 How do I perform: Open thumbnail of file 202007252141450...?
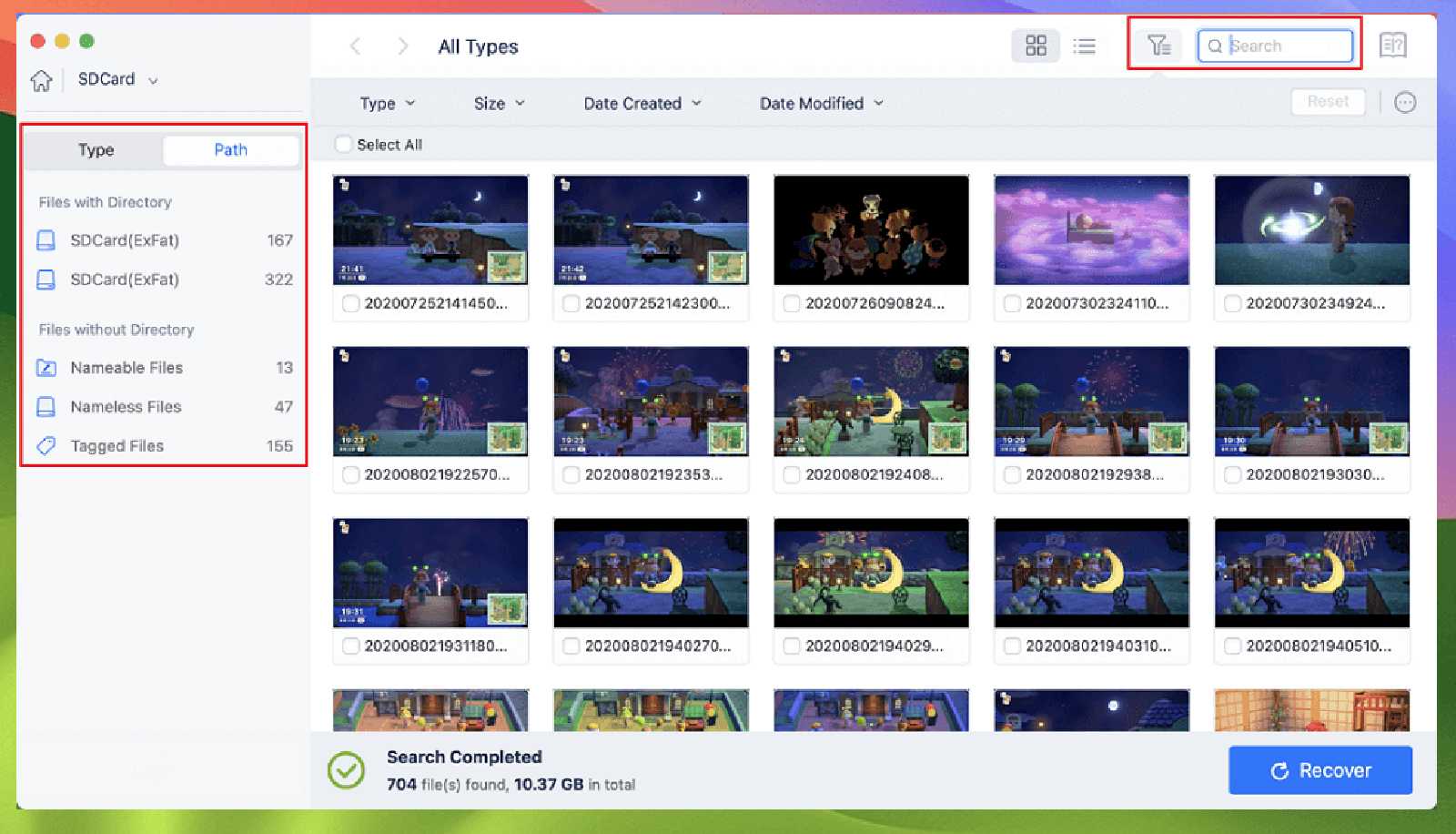click(430, 230)
